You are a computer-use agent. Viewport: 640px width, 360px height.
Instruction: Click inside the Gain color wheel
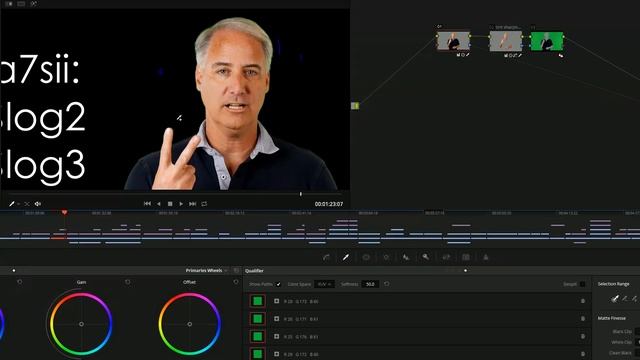81,324
